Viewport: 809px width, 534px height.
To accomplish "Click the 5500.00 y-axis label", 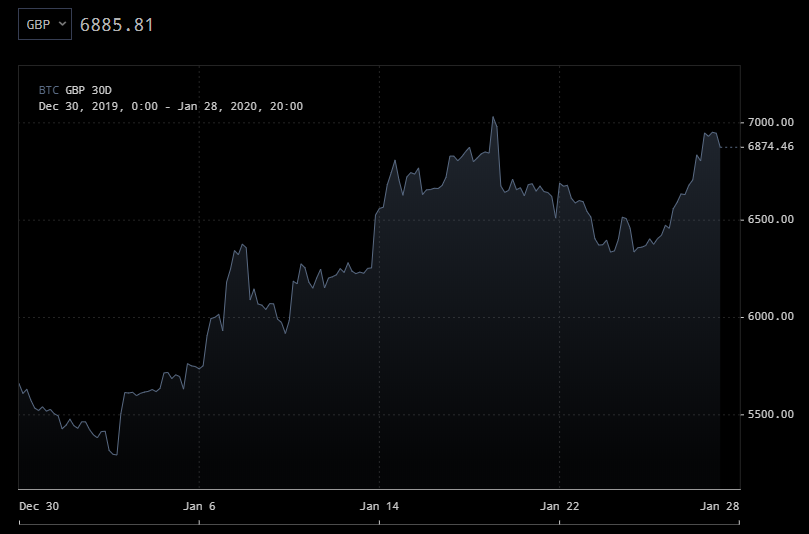I will 770,414.
